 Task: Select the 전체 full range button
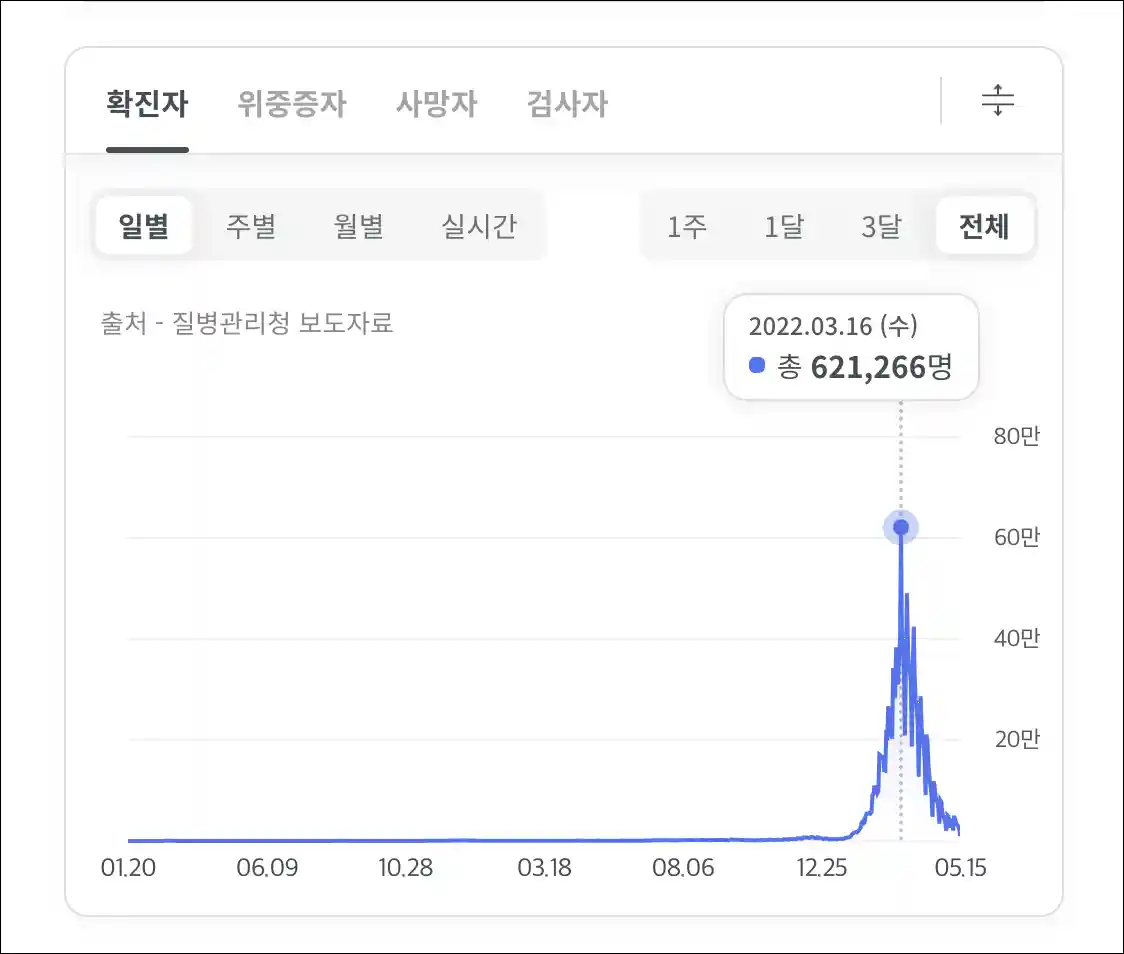[x=984, y=227]
